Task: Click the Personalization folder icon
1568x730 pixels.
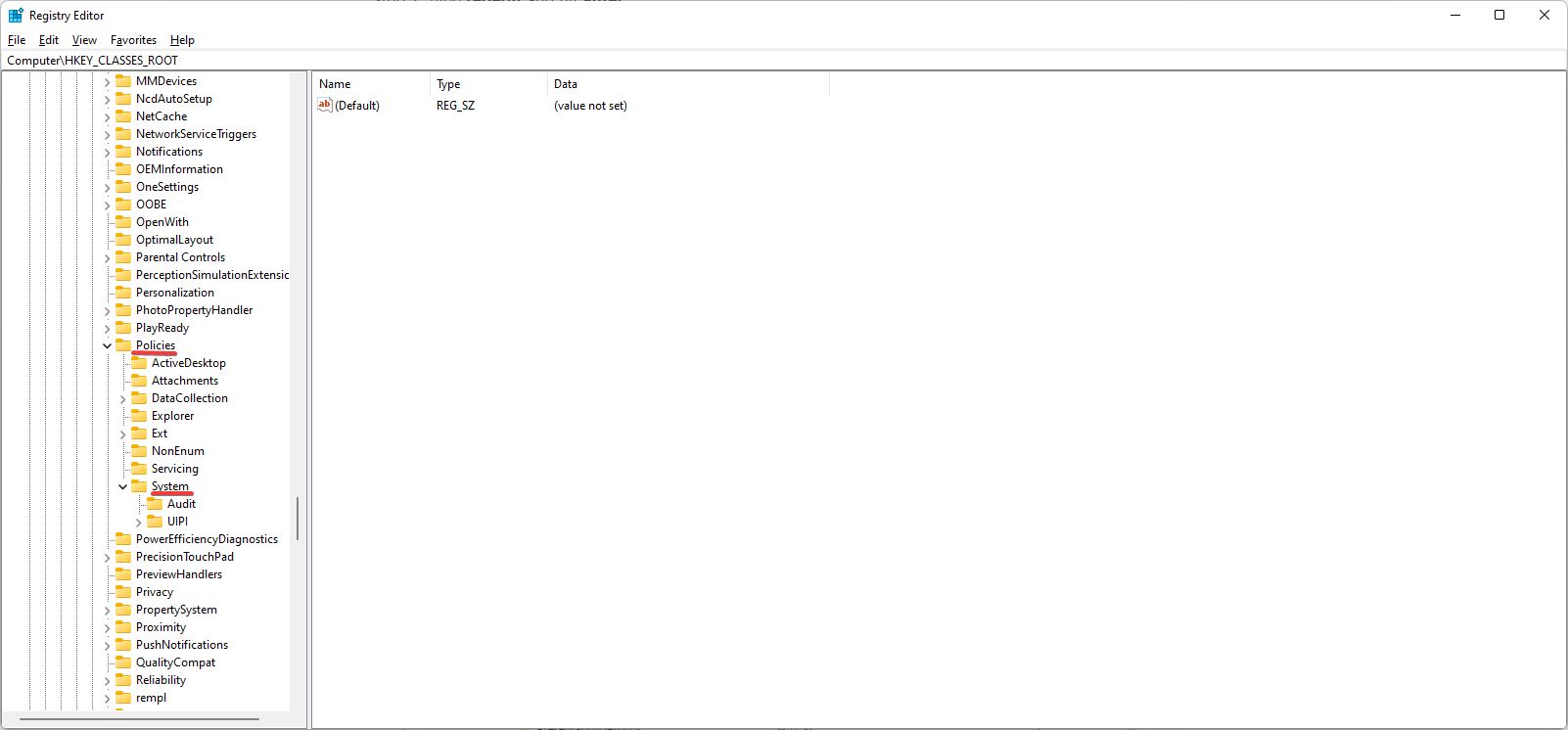Action: 123,293
